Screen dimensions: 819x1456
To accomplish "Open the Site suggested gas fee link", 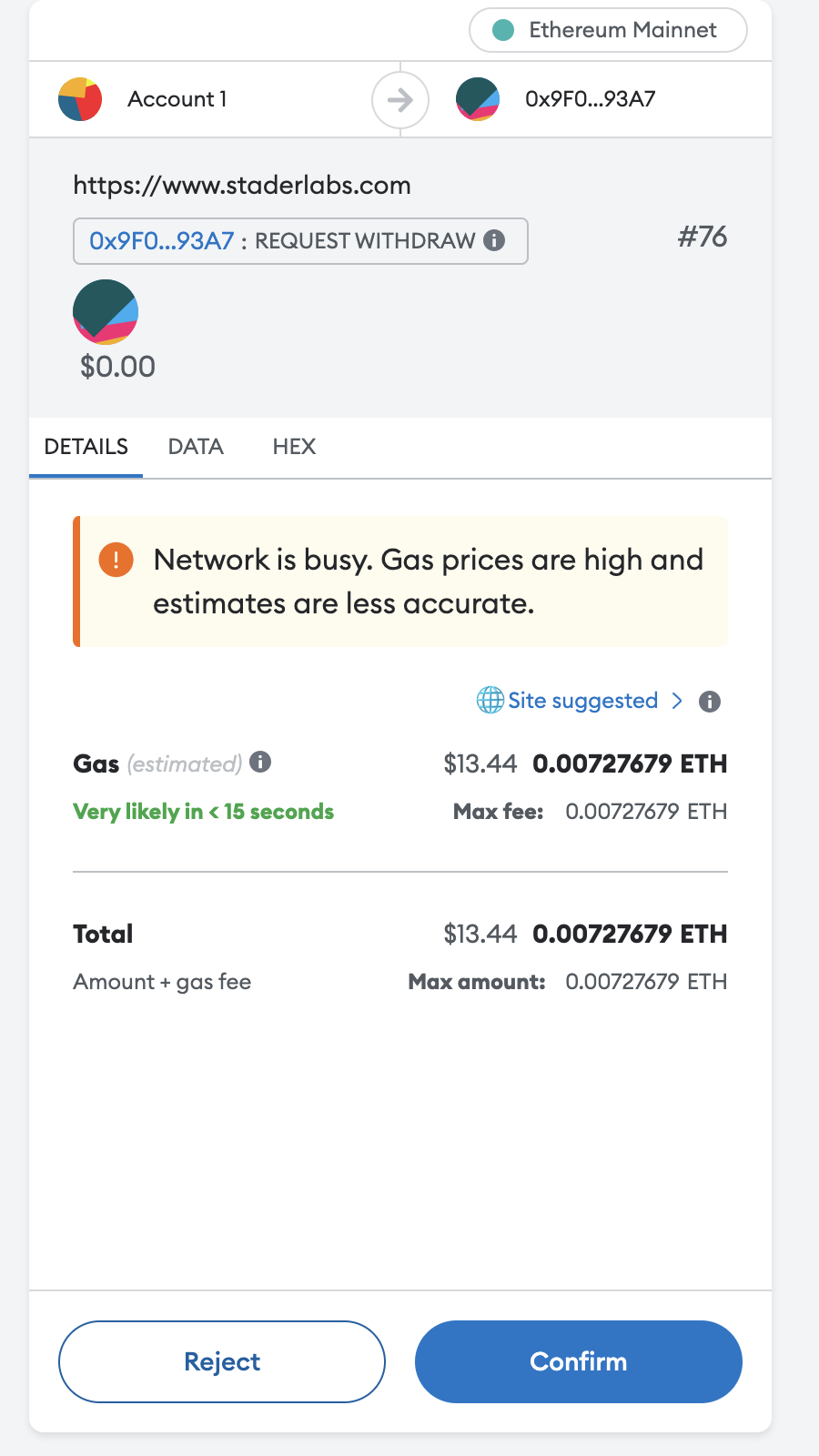I will pos(582,700).
